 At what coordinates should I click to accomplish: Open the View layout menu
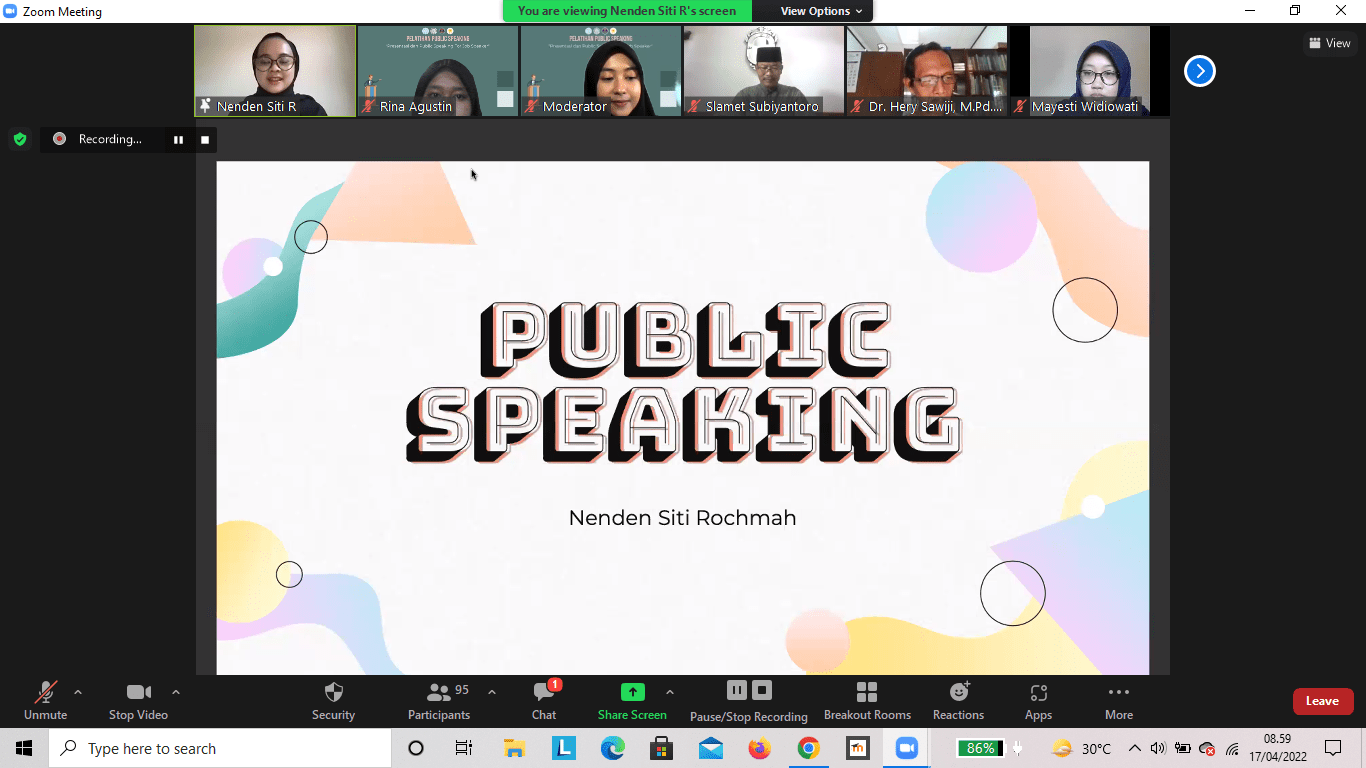coord(1329,43)
